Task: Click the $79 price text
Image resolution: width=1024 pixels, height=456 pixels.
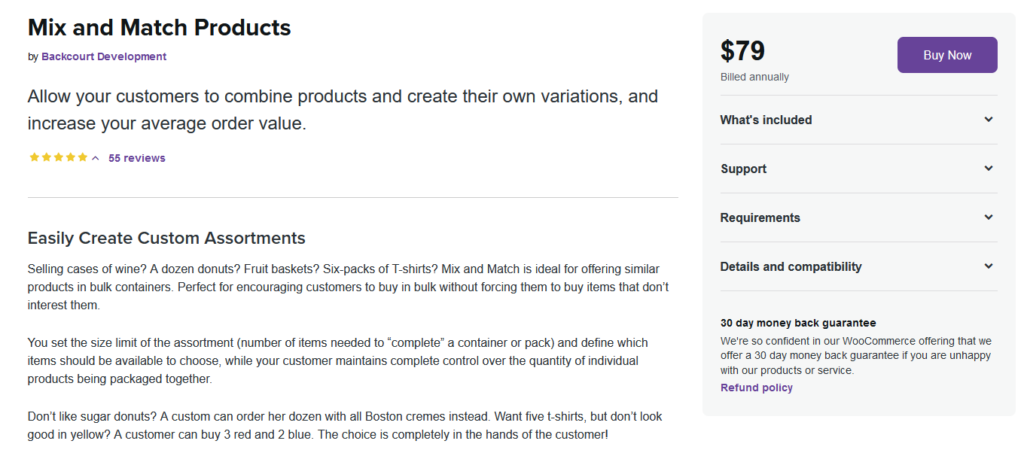Action: 743,51
